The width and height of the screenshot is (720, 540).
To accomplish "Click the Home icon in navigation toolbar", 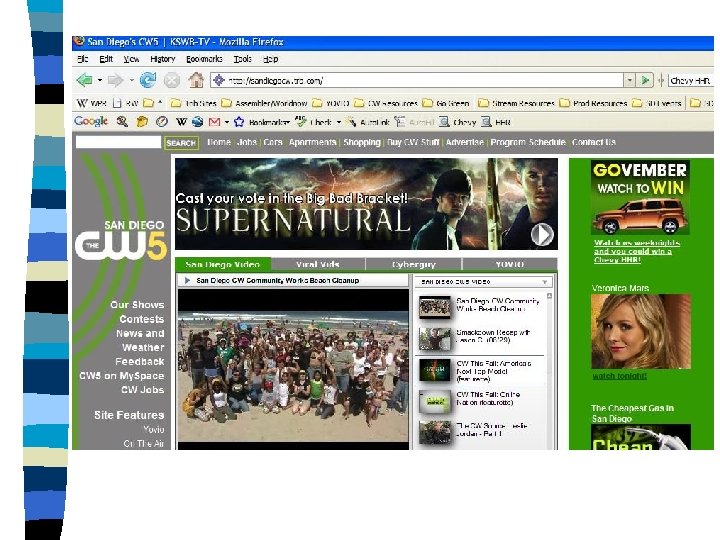I will [x=196, y=80].
